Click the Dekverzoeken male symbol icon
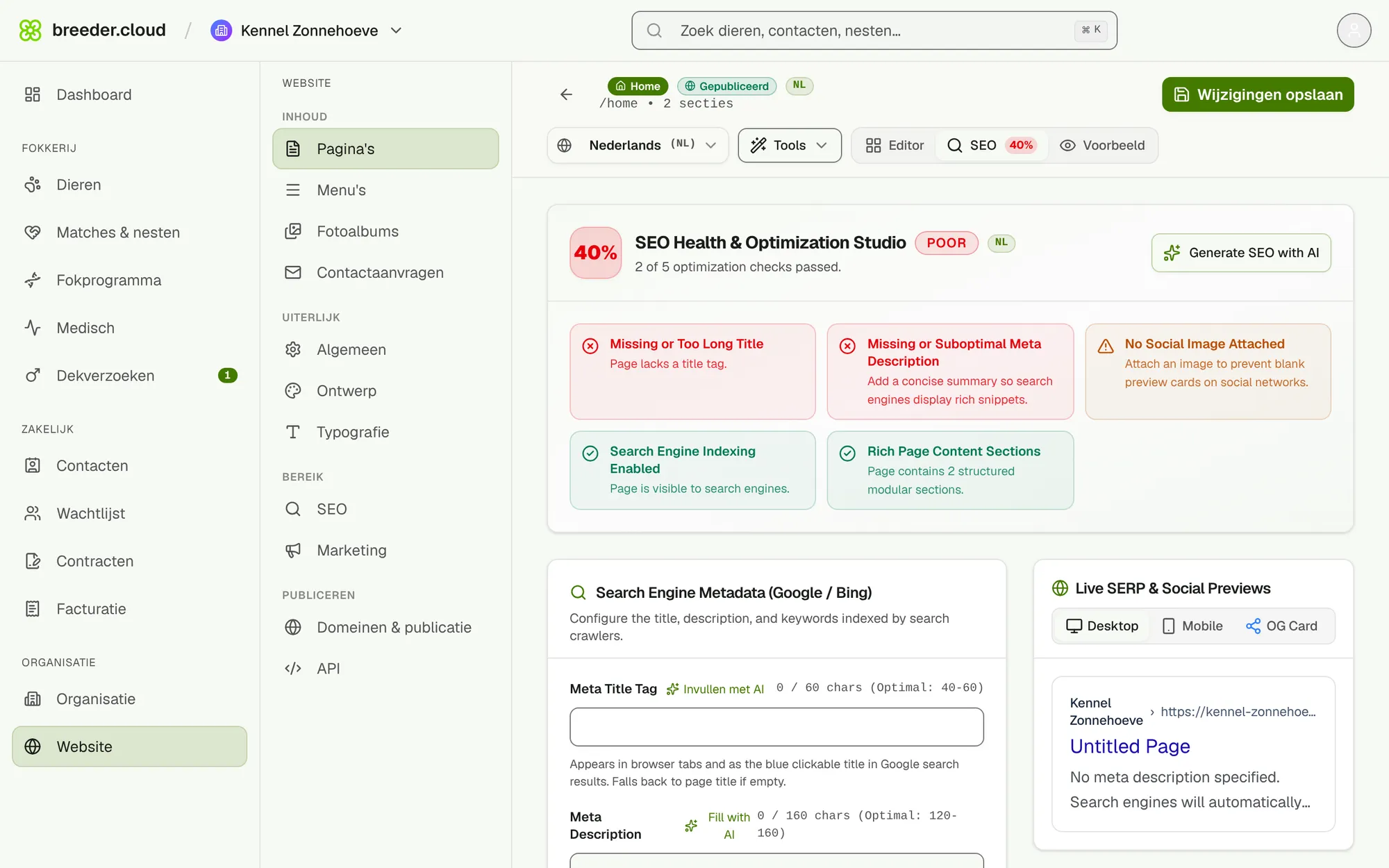This screenshot has height=868, width=1389. point(33,376)
